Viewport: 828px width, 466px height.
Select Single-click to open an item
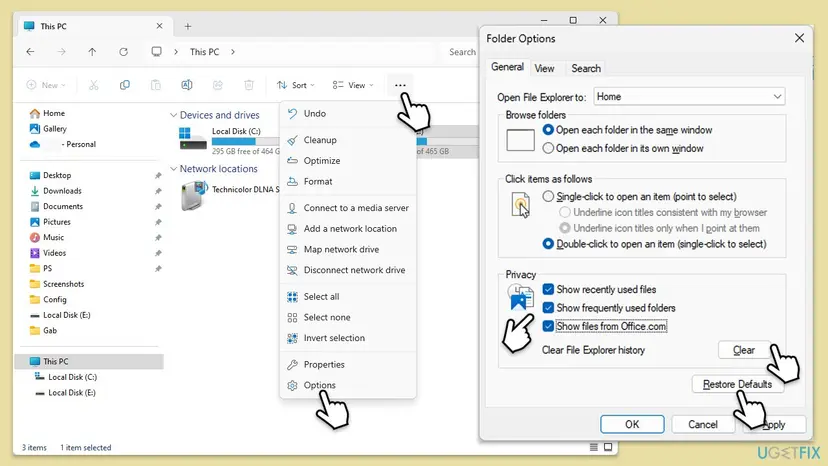click(x=548, y=197)
